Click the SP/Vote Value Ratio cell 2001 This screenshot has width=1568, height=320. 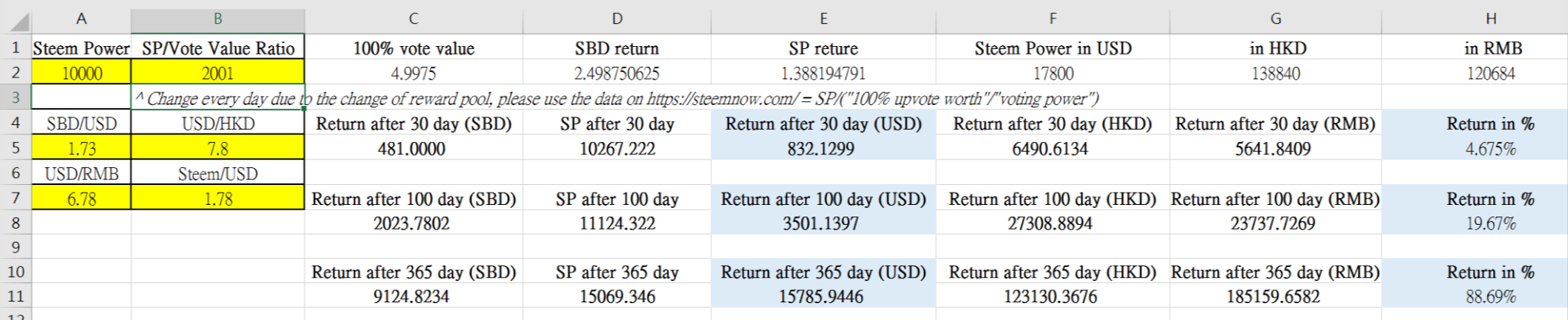click(x=218, y=73)
